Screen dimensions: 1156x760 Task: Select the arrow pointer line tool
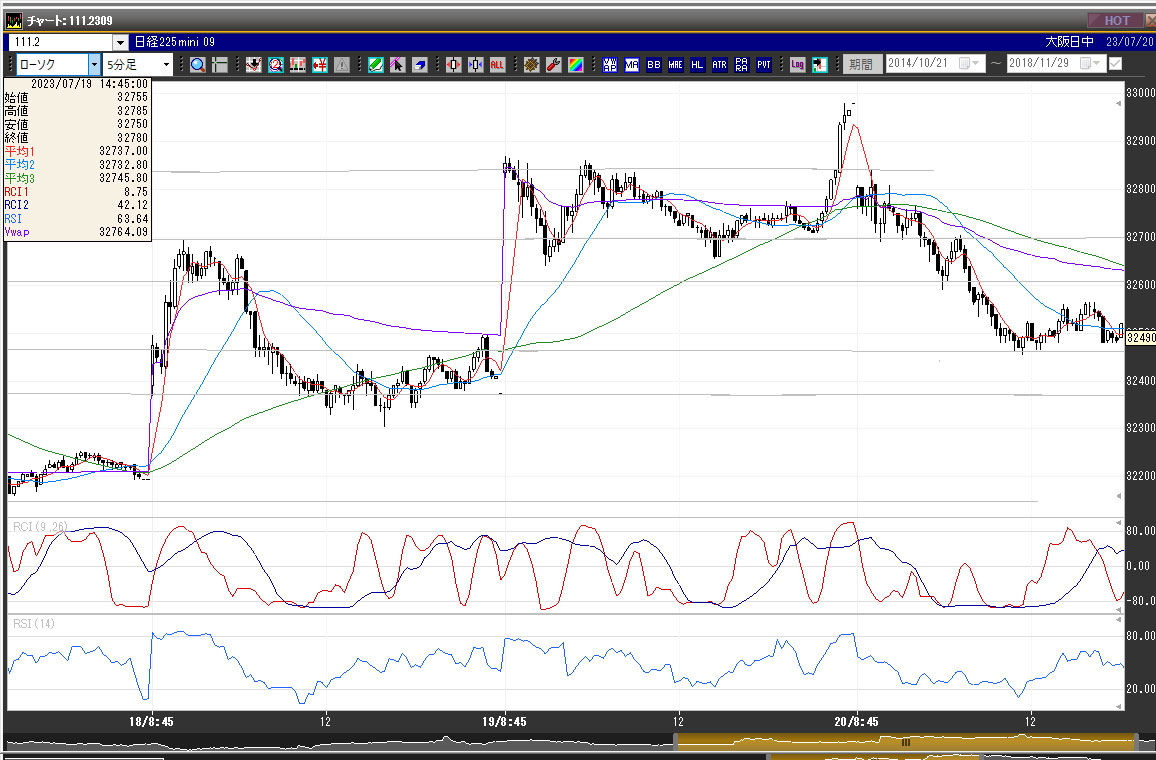click(x=397, y=65)
